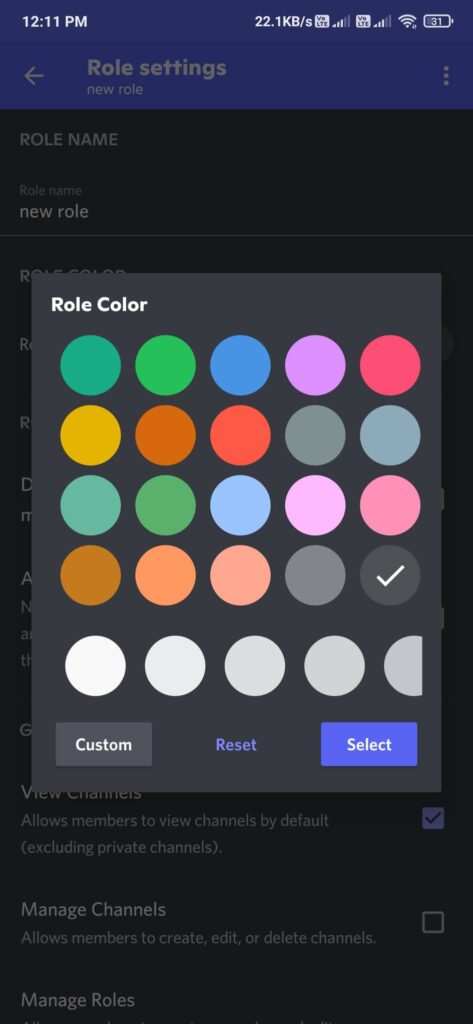Pick the light sky blue swatch
This screenshot has width=473, height=1024.
tap(240, 505)
